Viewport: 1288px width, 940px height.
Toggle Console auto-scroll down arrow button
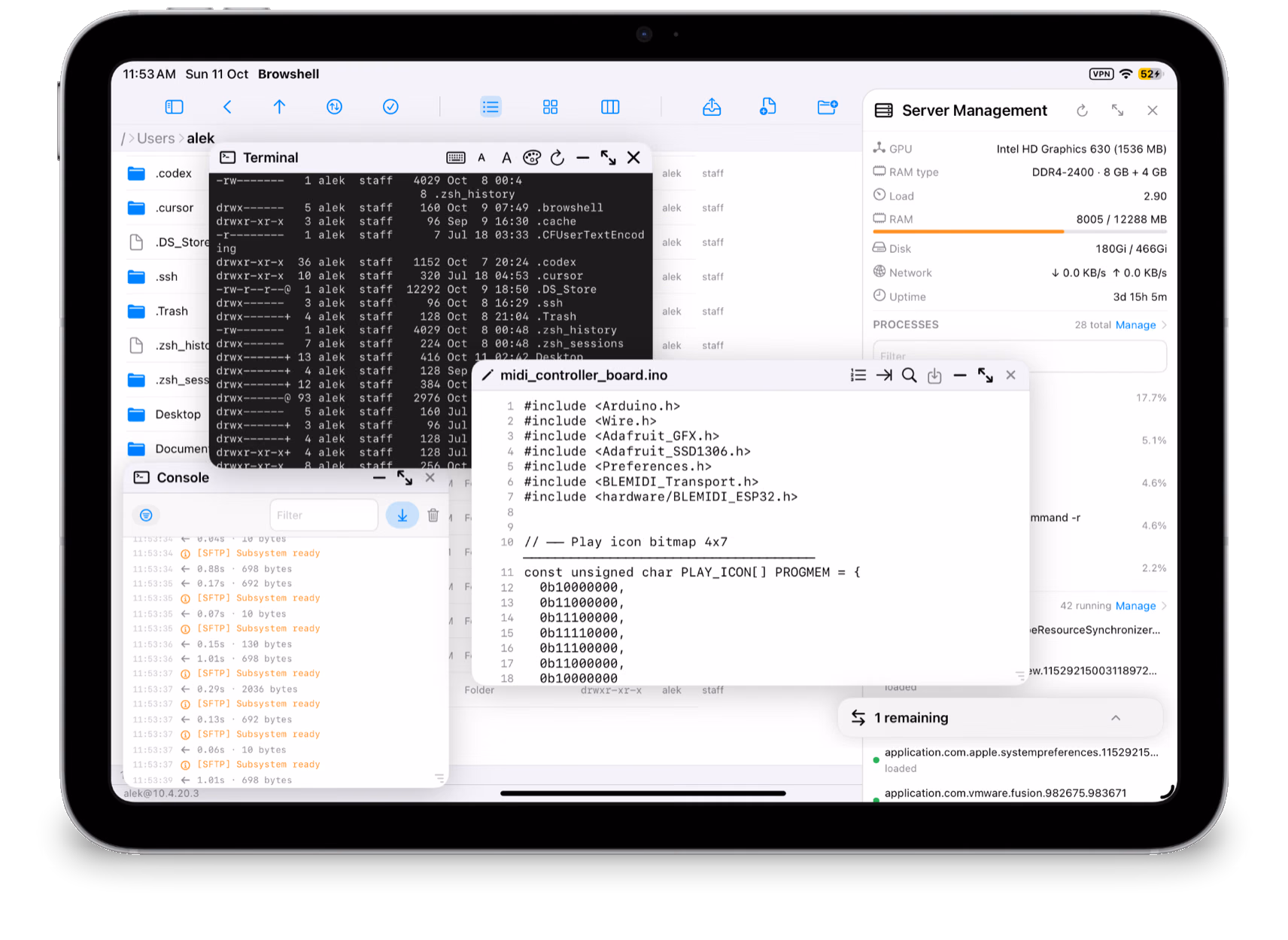click(402, 515)
